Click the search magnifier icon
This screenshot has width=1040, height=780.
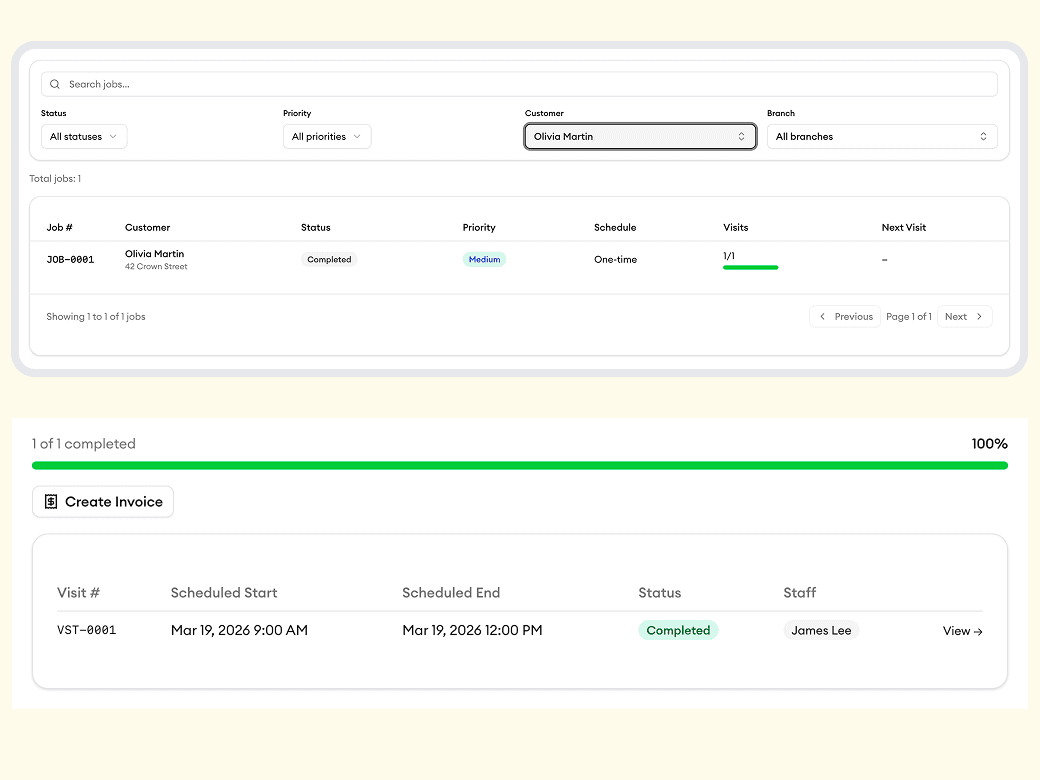point(55,85)
